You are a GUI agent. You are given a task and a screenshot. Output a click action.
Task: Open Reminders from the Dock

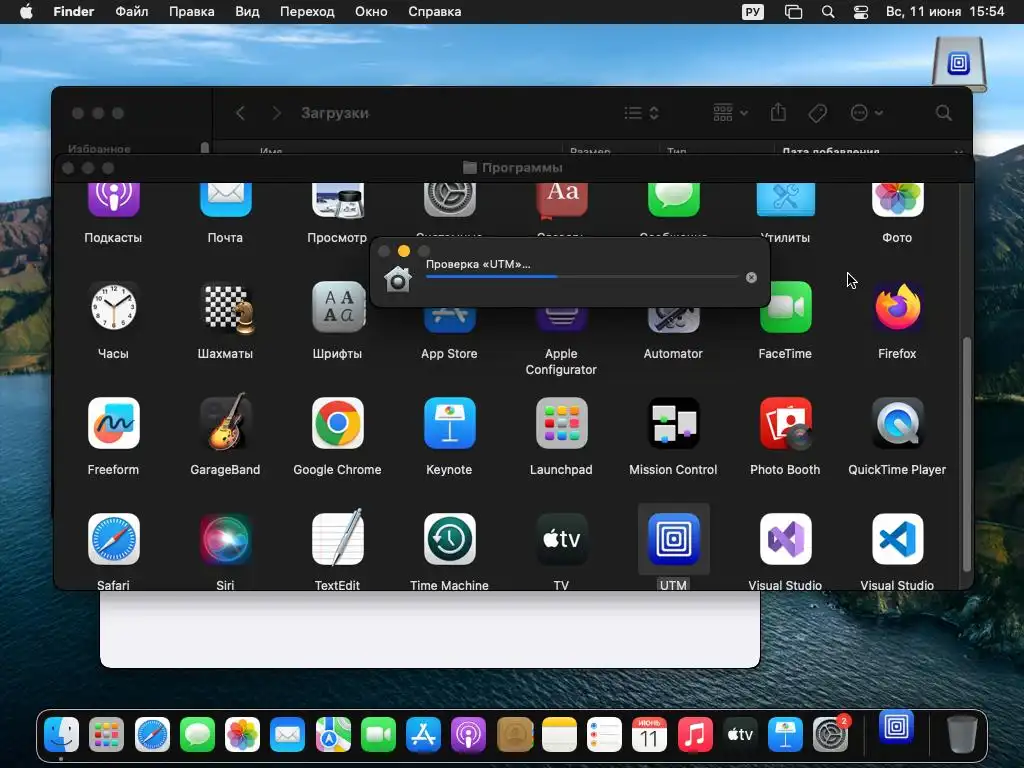pos(604,734)
